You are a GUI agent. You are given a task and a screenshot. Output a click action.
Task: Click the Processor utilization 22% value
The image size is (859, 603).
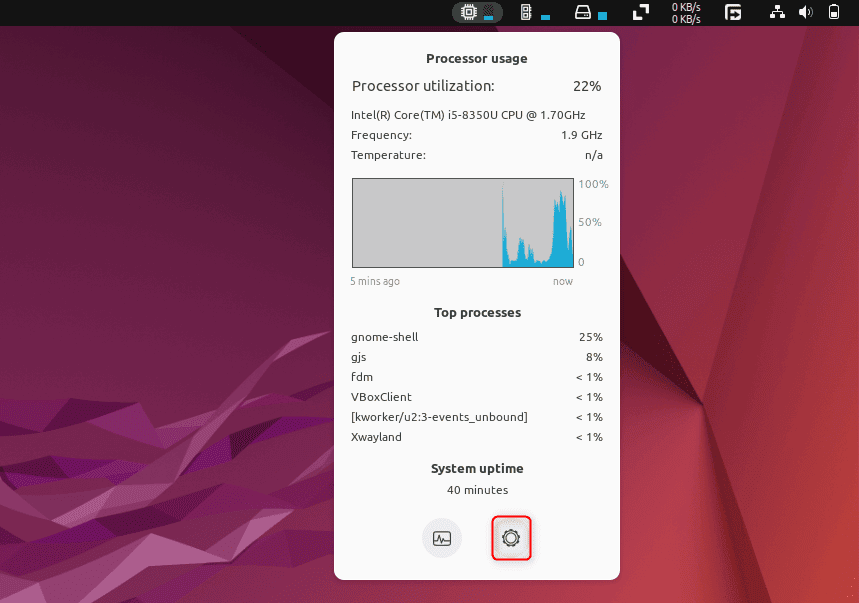(587, 86)
